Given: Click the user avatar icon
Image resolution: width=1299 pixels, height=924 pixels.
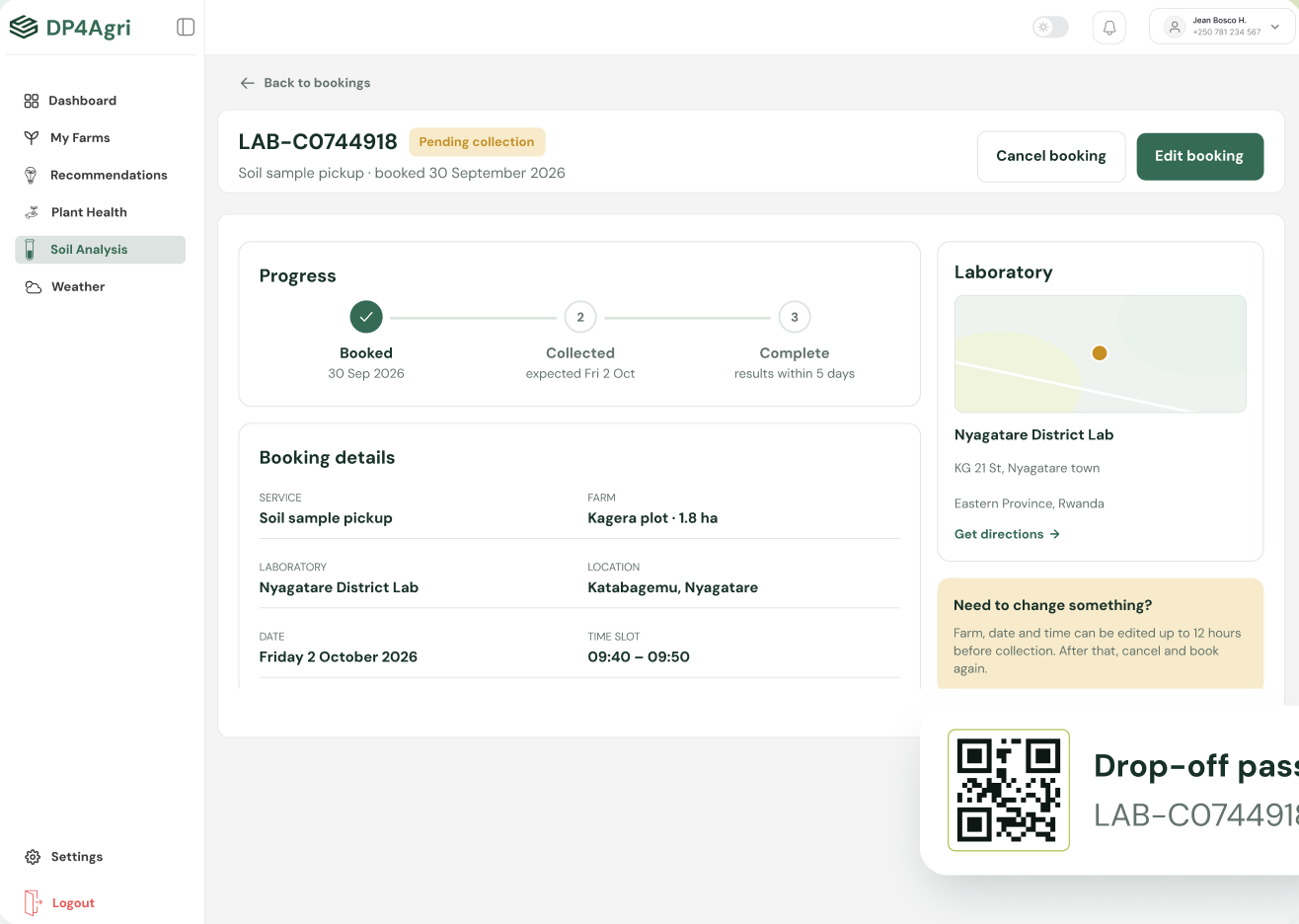Looking at the screenshot, I should 1175,27.
